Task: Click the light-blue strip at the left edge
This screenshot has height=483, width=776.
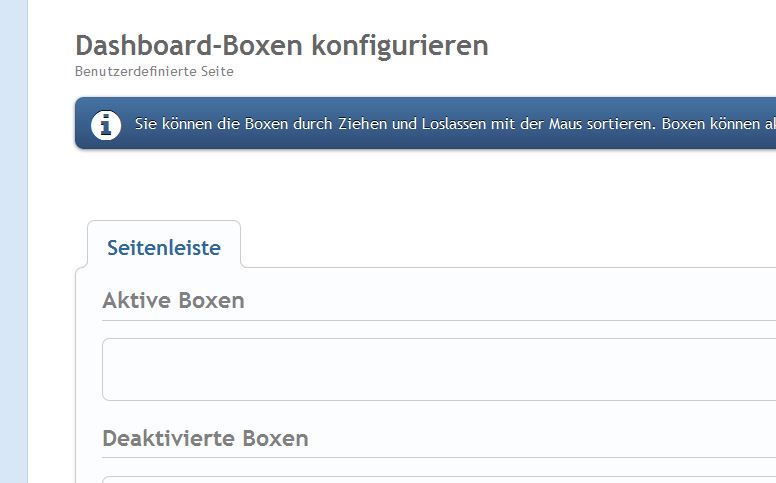Action: click(13, 241)
